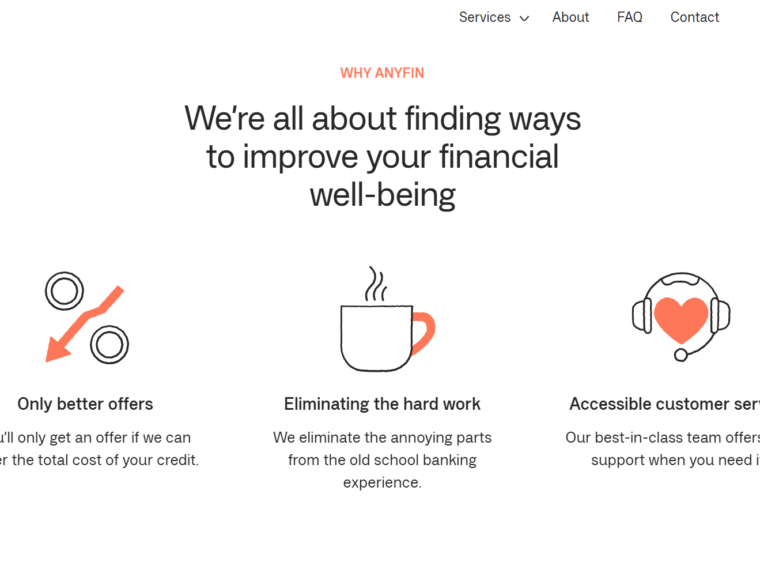Open the Contact page
760x570 pixels.
tap(695, 17)
